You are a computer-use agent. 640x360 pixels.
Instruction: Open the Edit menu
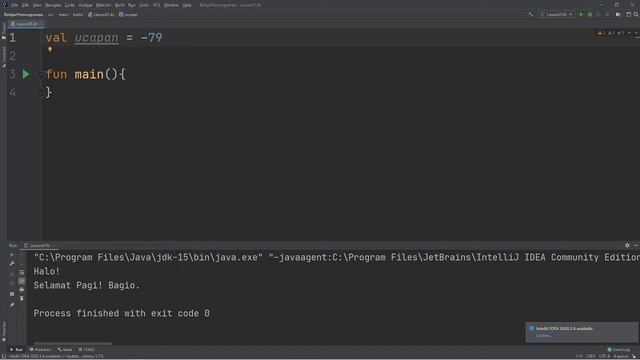25,5
